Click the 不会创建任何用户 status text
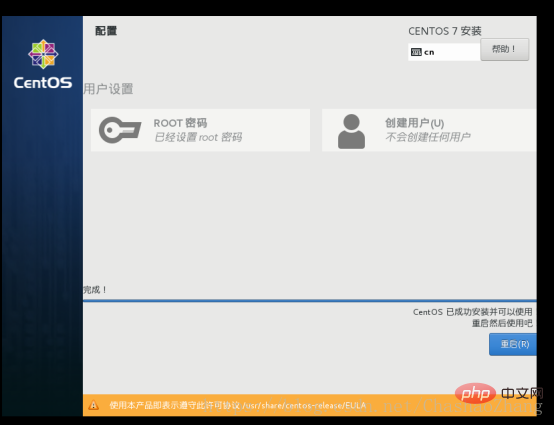The height and width of the screenshot is (426, 554). [x=428, y=137]
